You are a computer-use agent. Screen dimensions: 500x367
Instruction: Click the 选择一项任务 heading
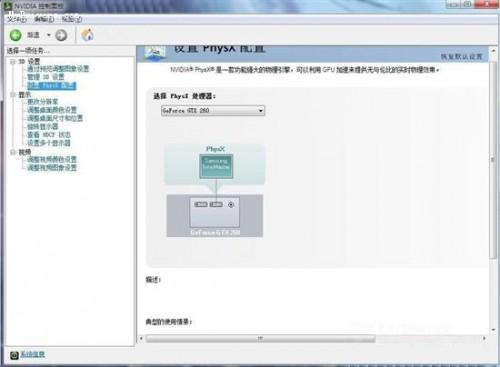coord(28,51)
